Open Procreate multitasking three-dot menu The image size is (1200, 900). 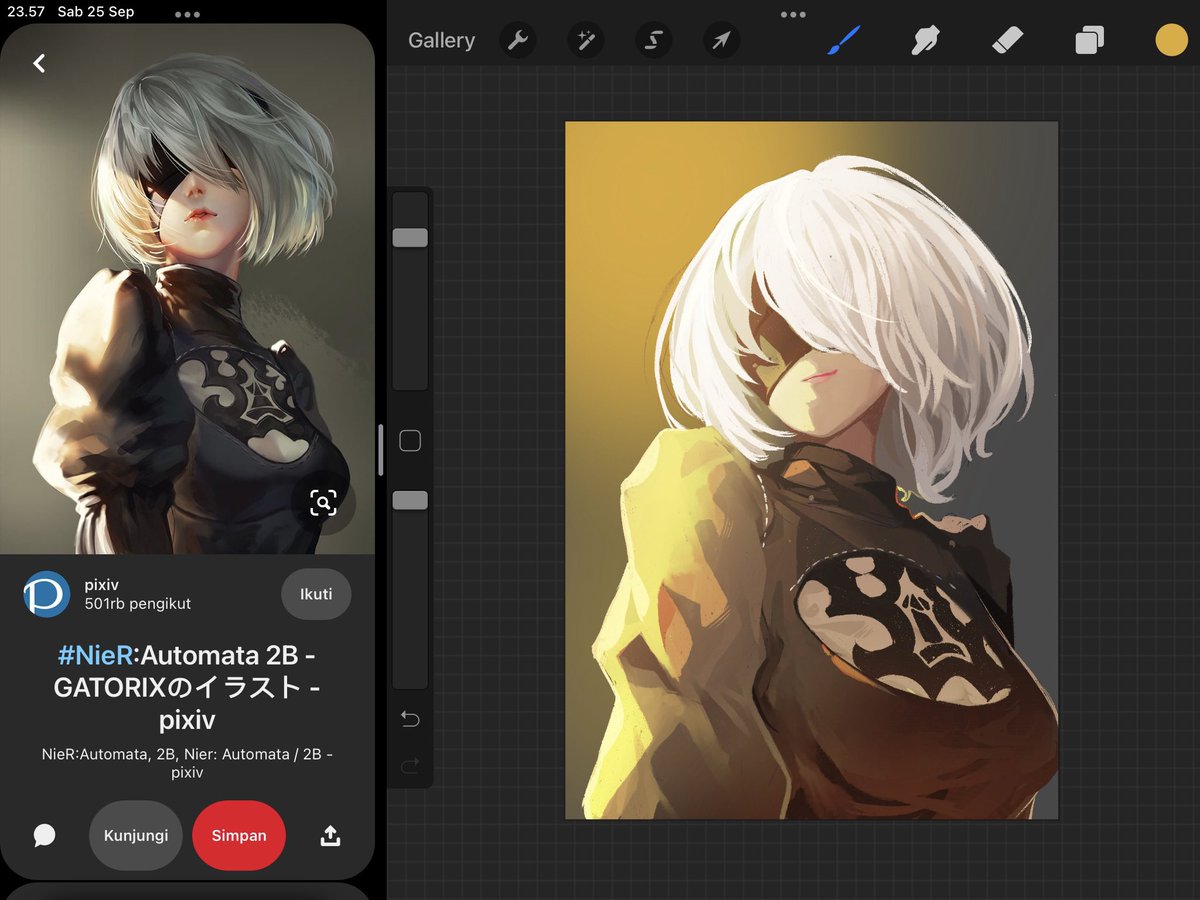793,15
